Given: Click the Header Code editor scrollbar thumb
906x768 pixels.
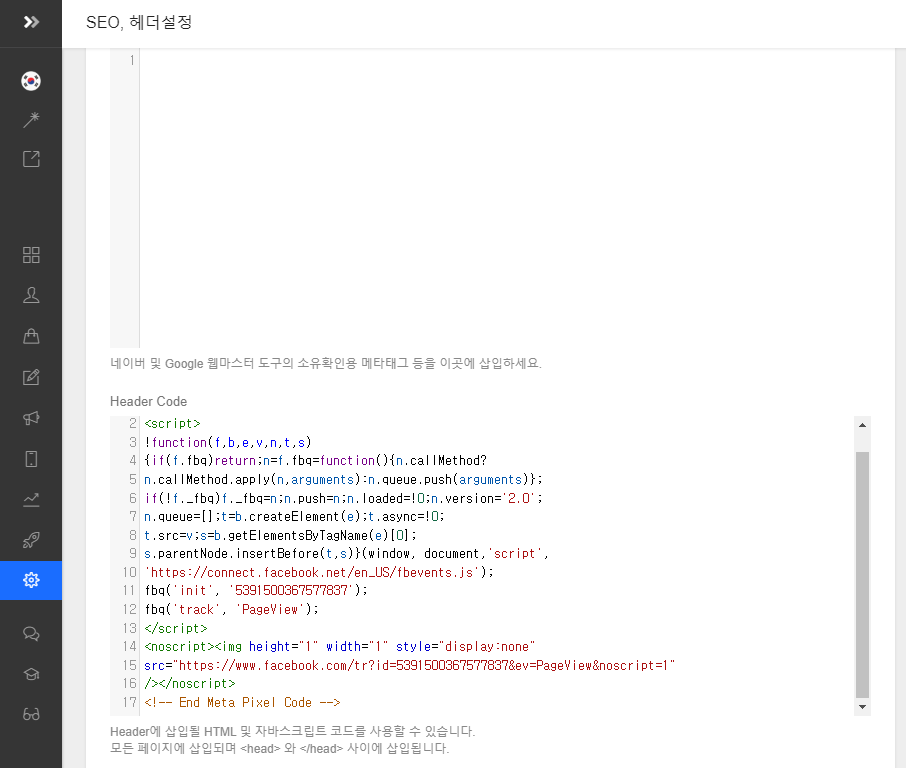Looking at the screenshot, I should (862, 575).
